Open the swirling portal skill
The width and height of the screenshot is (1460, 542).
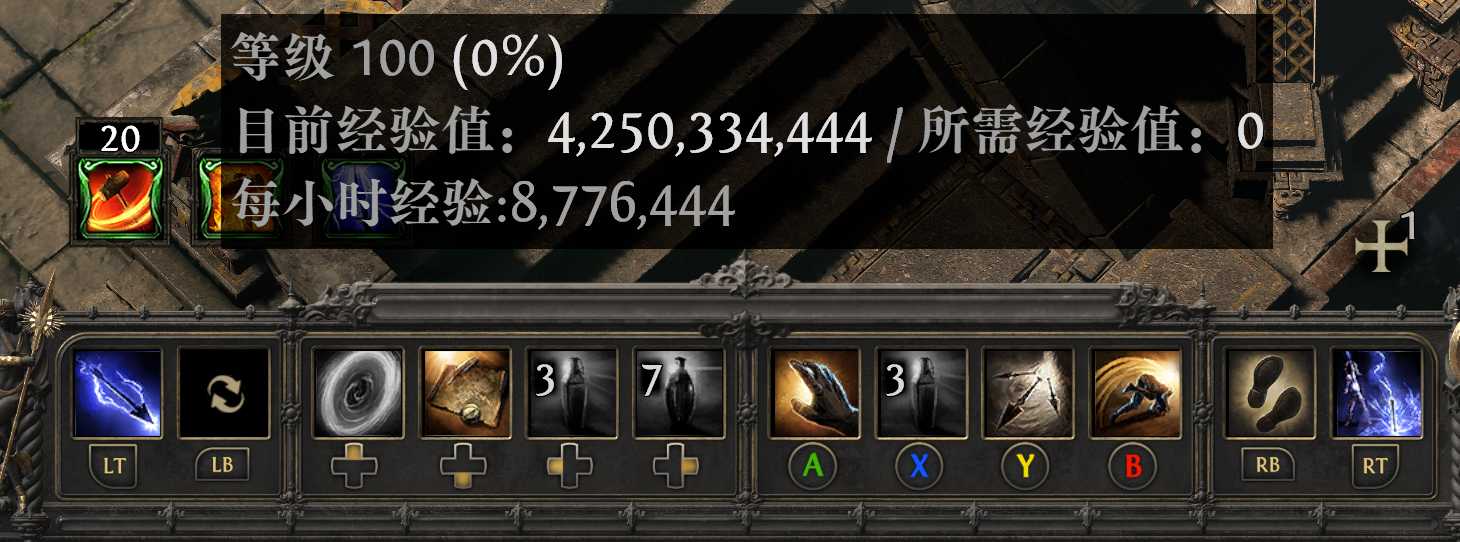coord(358,393)
